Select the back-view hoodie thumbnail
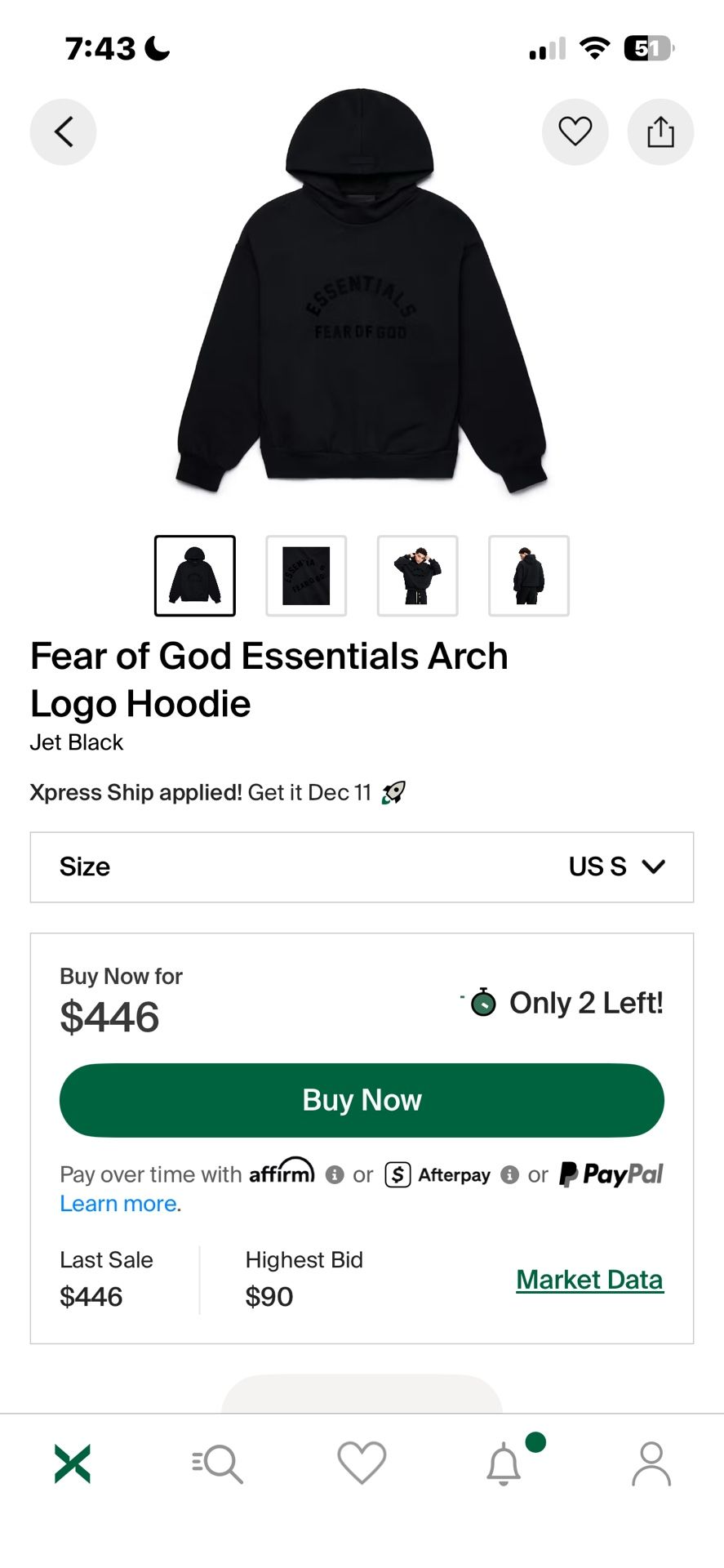 (528, 575)
